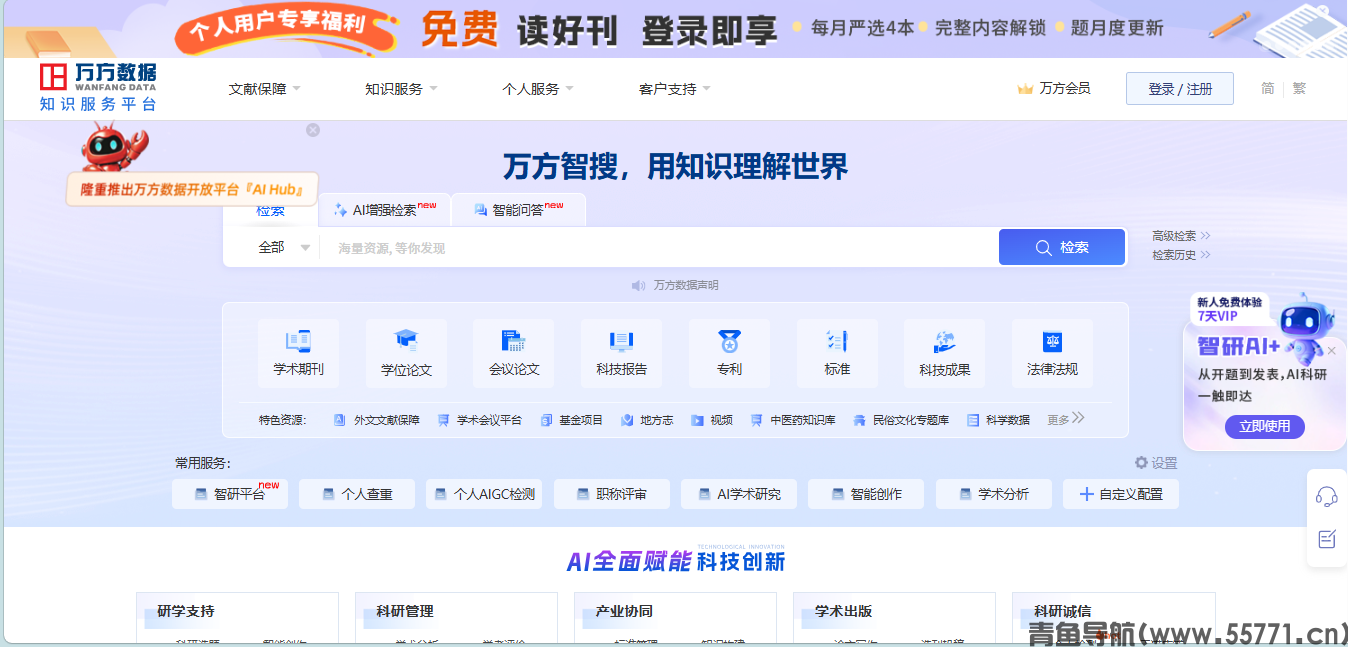Open the 文献保障 dropdown menu

265,89
